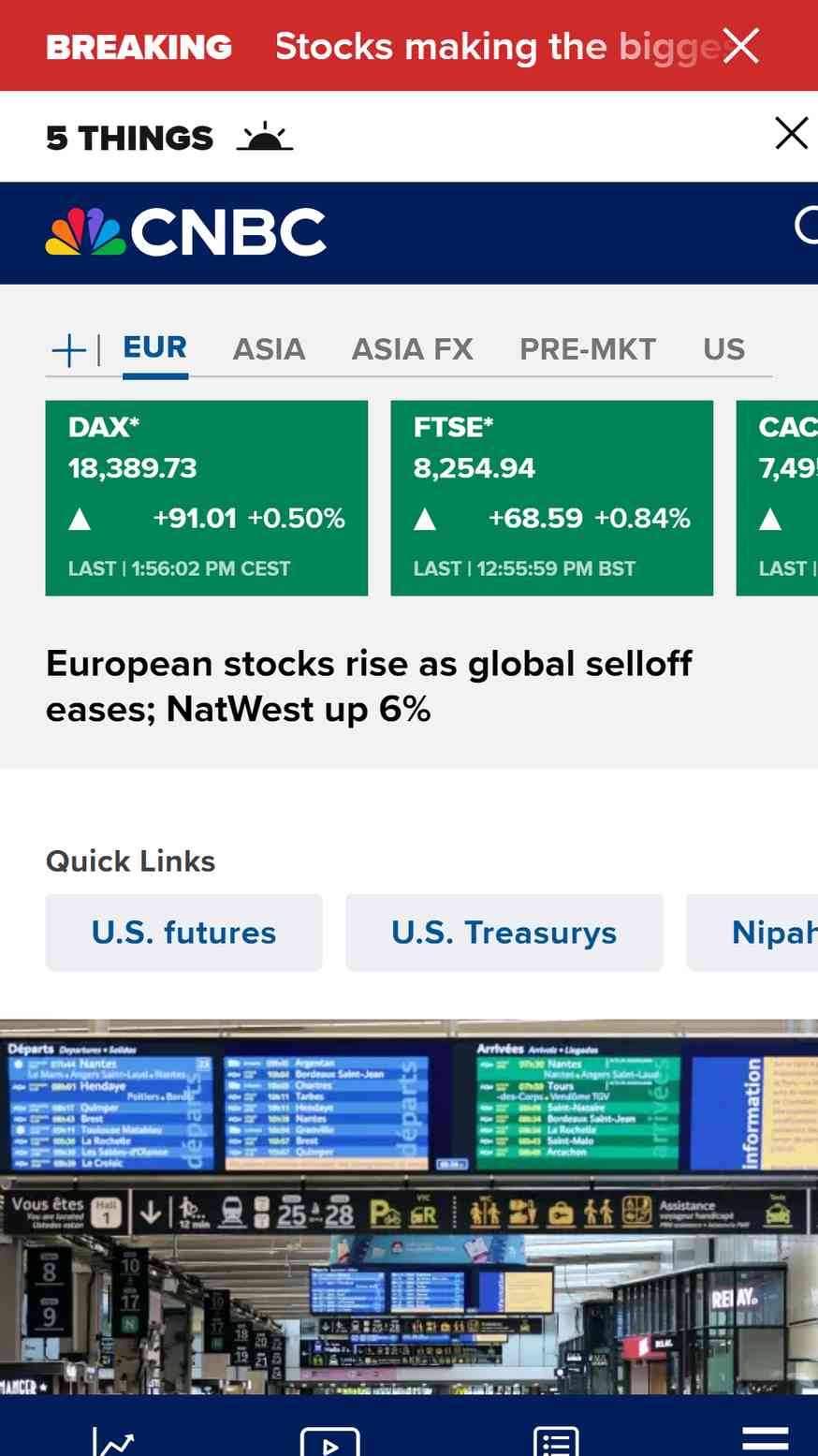The height and width of the screenshot is (1456, 818).
Task: Switch to the ASIA FX tab
Action: [x=412, y=349]
